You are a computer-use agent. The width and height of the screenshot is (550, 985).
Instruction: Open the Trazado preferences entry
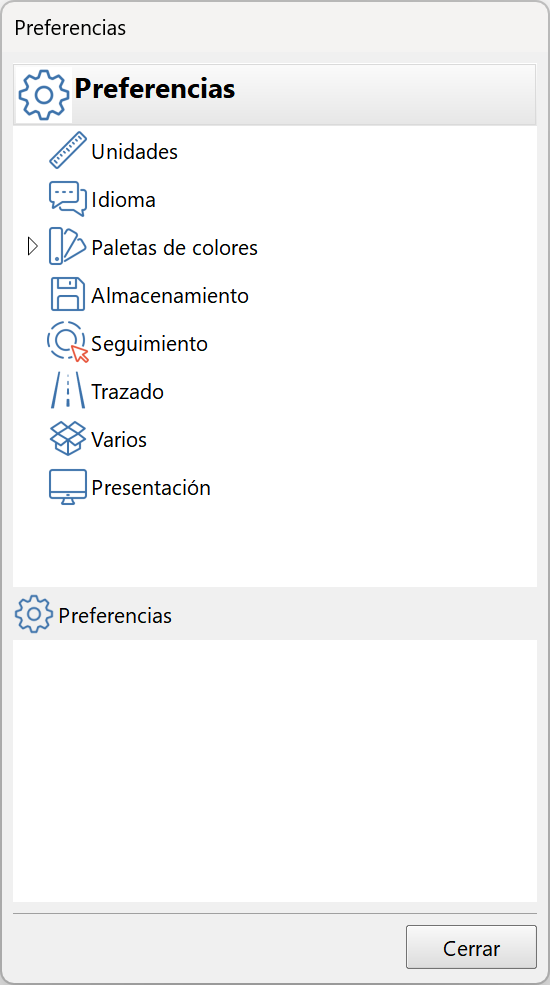(x=127, y=391)
